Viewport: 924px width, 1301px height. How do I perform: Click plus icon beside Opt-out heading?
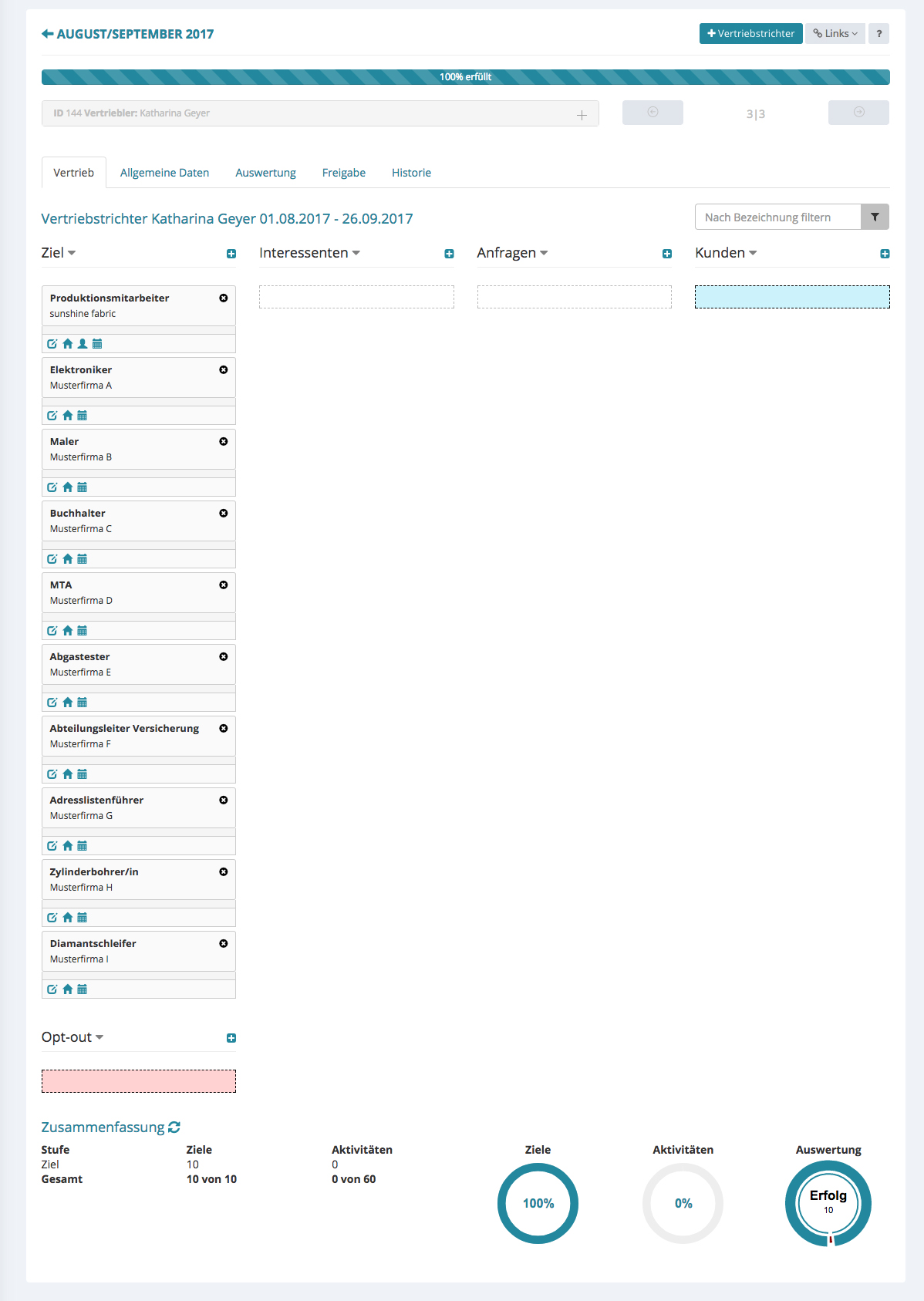click(x=231, y=1038)
